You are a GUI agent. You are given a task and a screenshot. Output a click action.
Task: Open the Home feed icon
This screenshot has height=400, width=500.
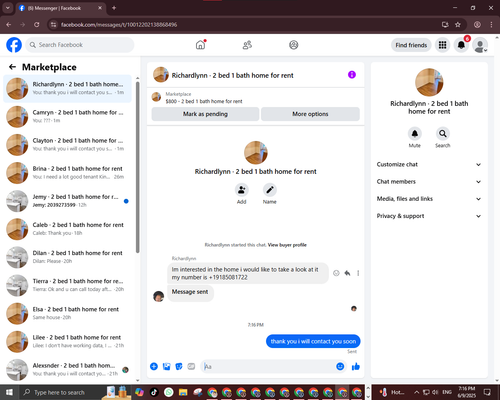click(200, 45)
